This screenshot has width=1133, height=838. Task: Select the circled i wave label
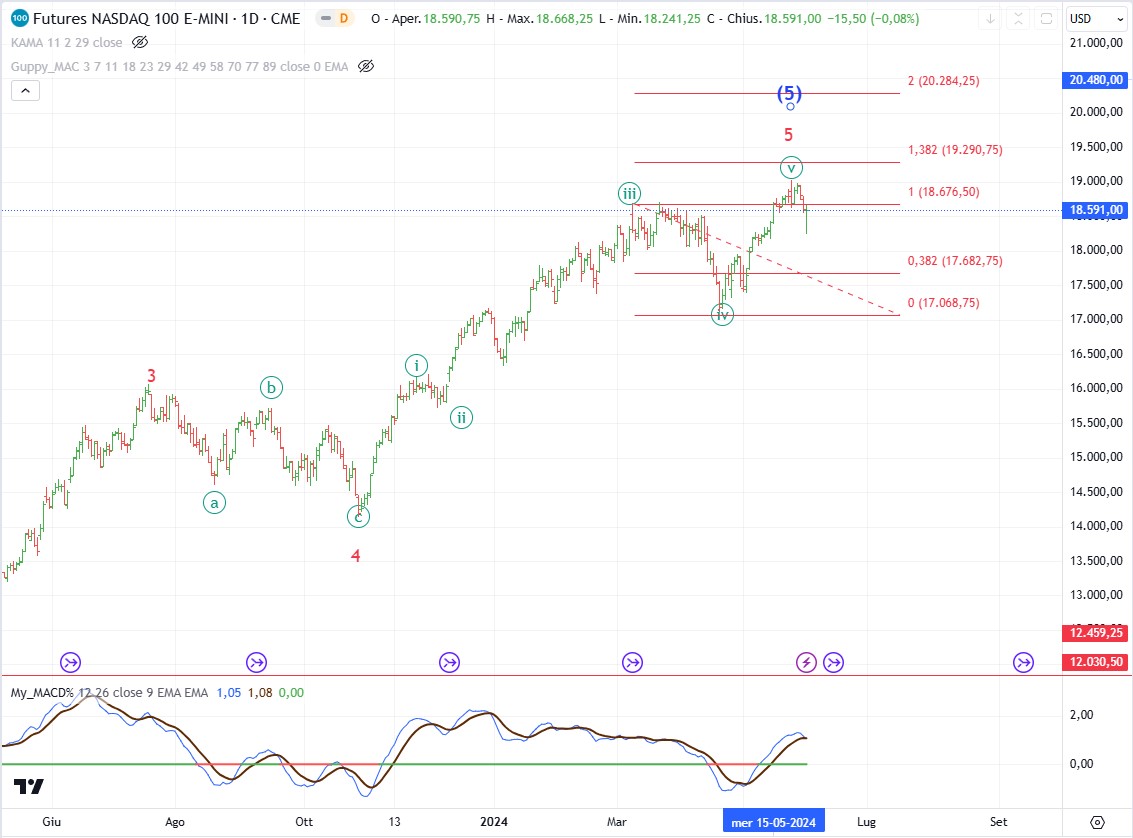[416, 366]
